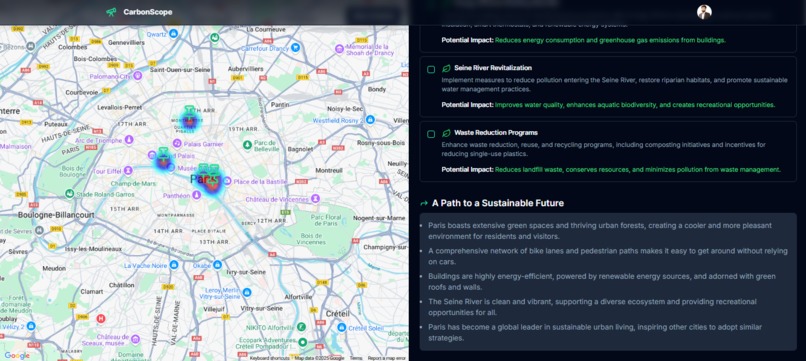The image size is (806, 361).
Task: Click the A Path to a Sustainable Future heading
Action: [498, 203]
